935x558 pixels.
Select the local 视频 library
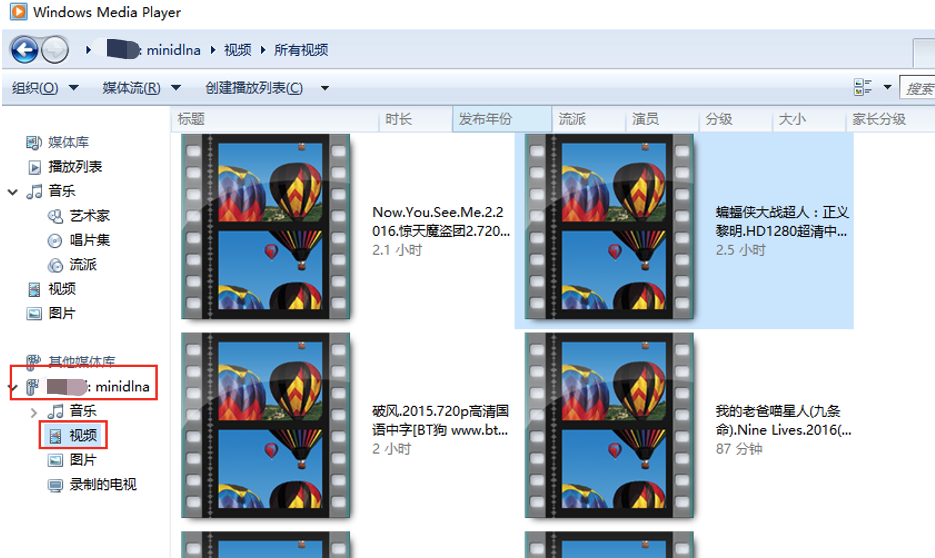pyautogui.click(x=62, y=289)
